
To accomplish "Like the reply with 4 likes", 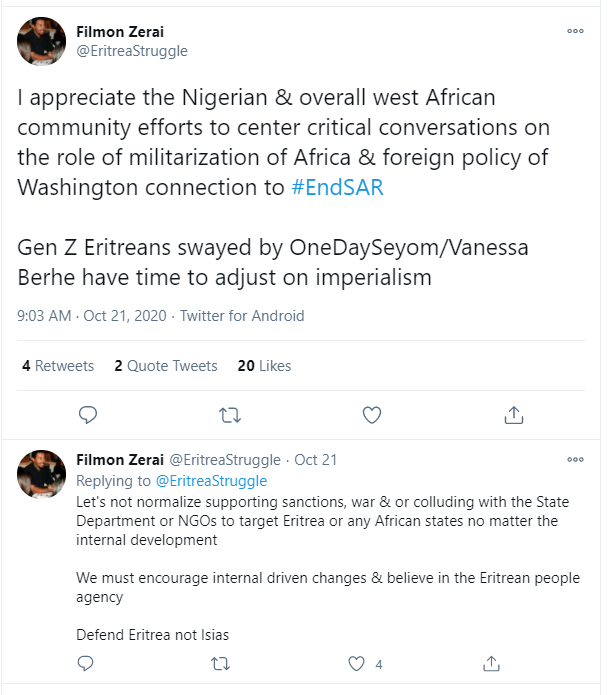I will coord(357,662).
